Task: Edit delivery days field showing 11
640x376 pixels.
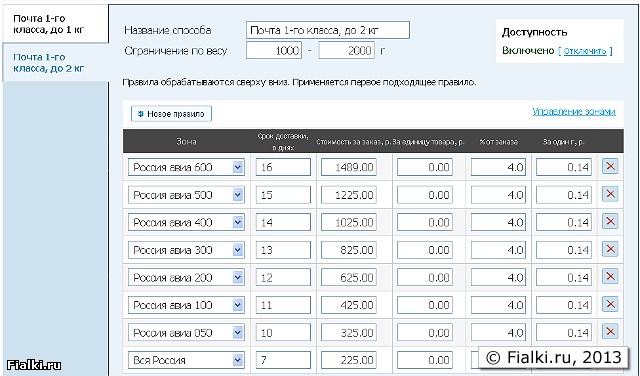Action: (x=283, y=305)
